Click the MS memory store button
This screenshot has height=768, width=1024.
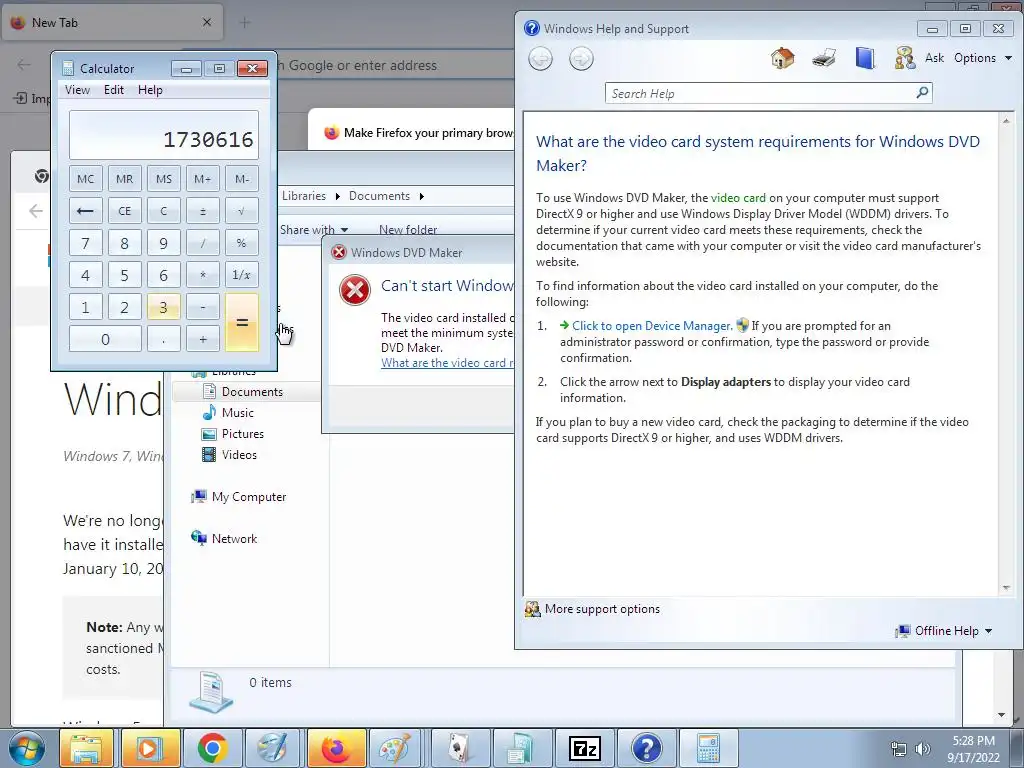pyautogui.click(x=163, y=179)
